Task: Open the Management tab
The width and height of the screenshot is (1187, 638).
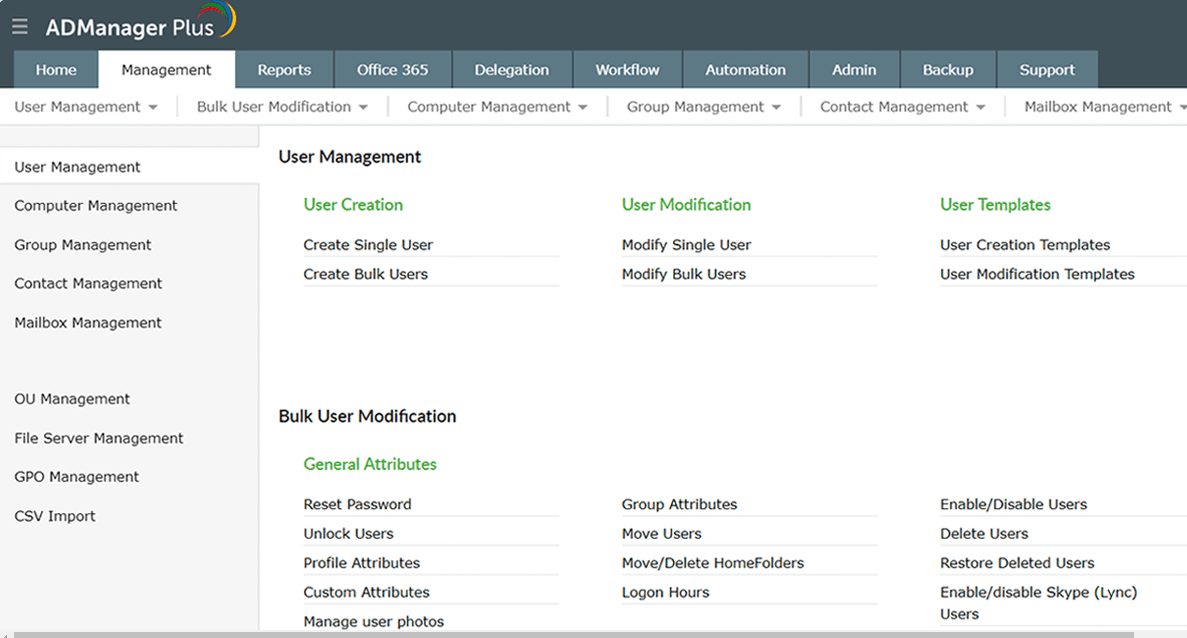Action: (166, 69)
